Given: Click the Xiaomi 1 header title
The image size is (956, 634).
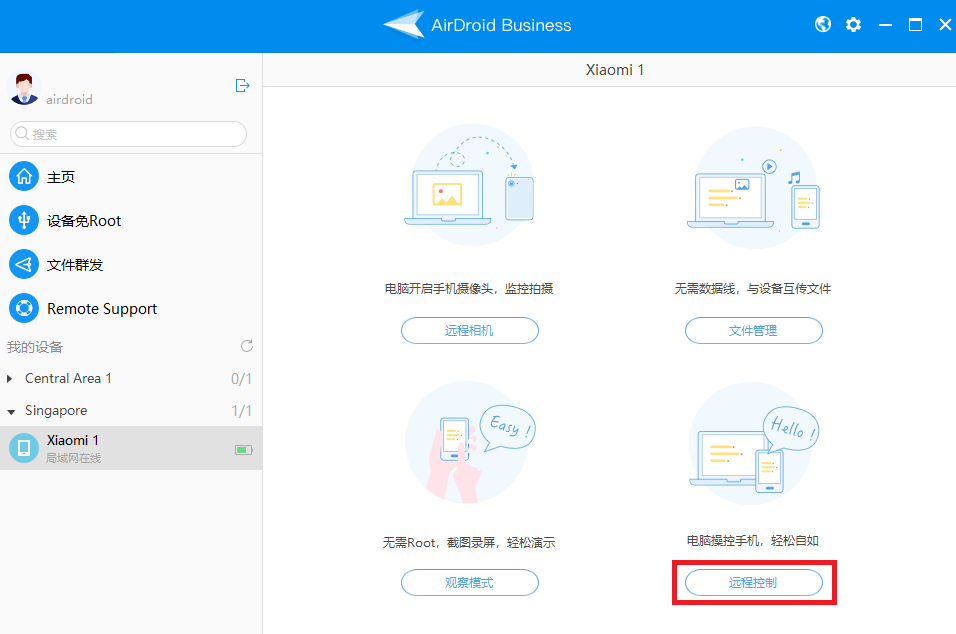Looking at the screenshot, I should [x=615, y=70].
